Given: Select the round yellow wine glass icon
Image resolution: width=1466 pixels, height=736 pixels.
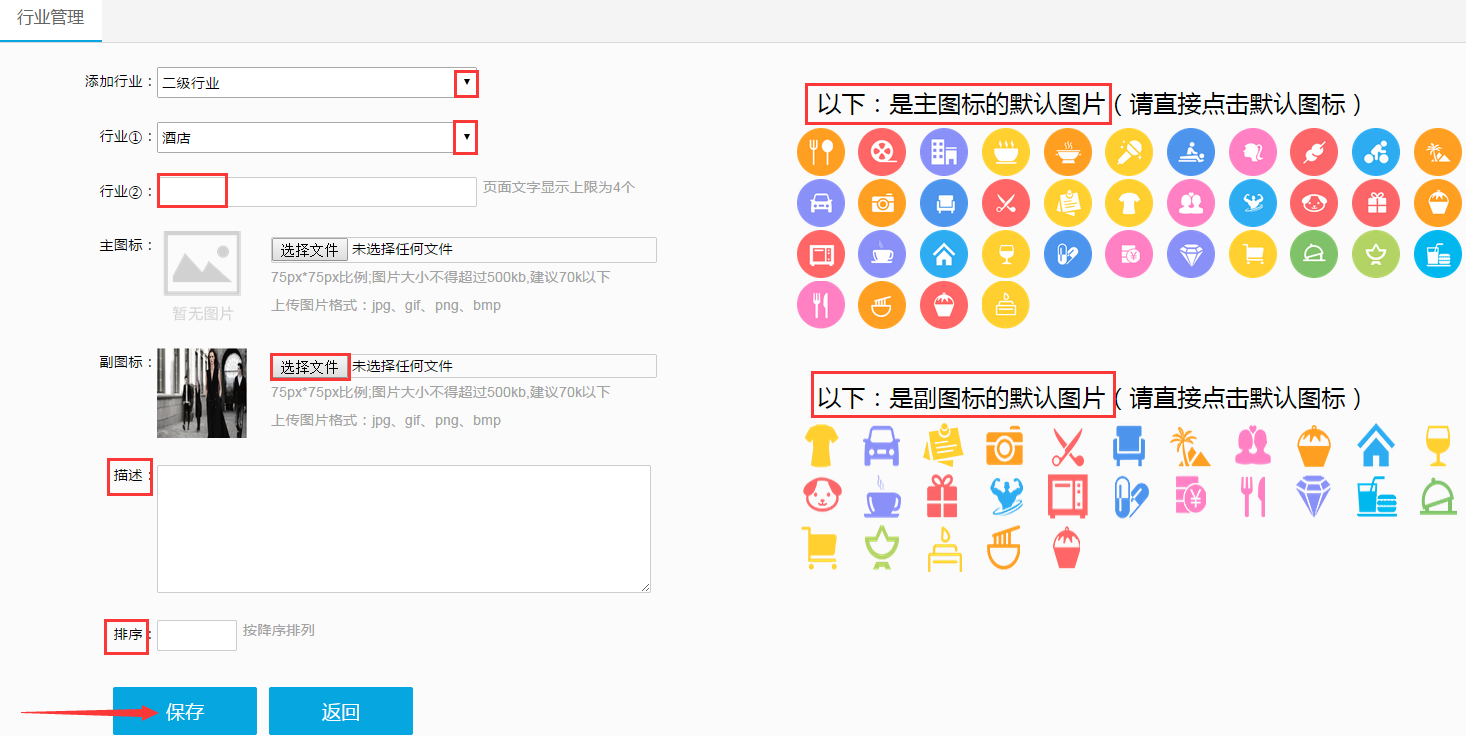Looking at the screenshot, I should point(1006,254).
